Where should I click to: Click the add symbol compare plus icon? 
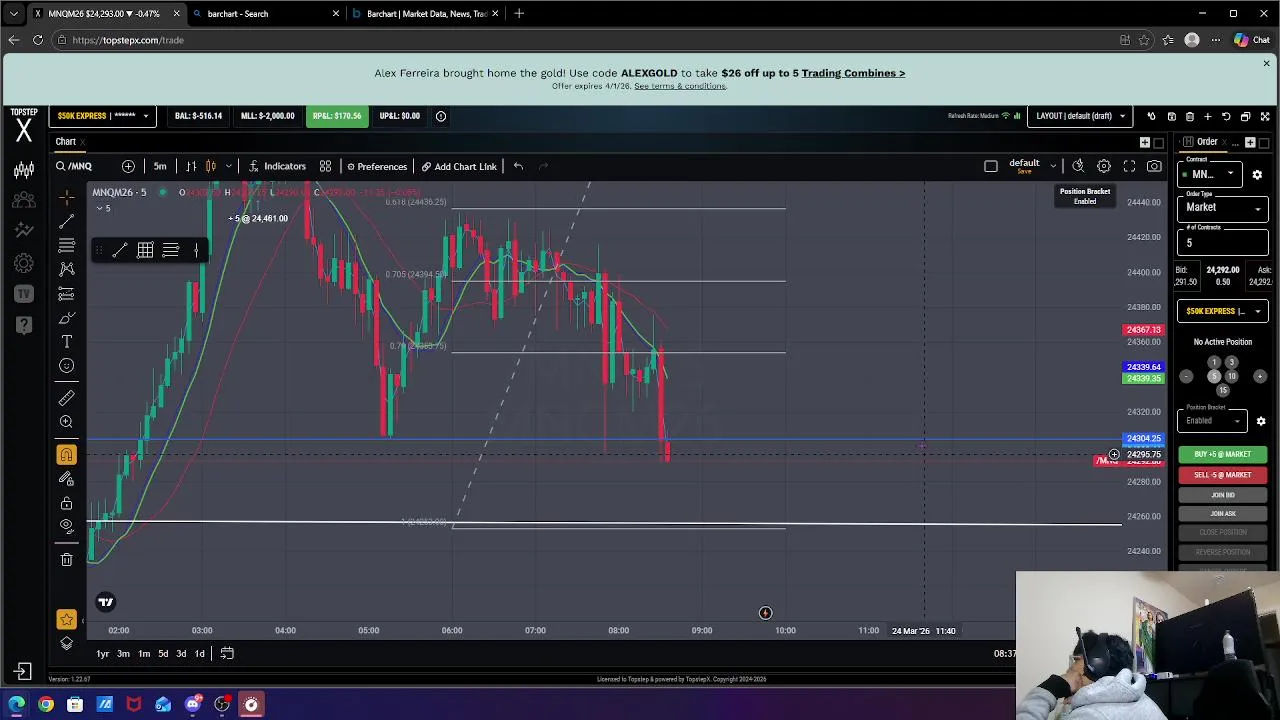(x=128, y=166)
